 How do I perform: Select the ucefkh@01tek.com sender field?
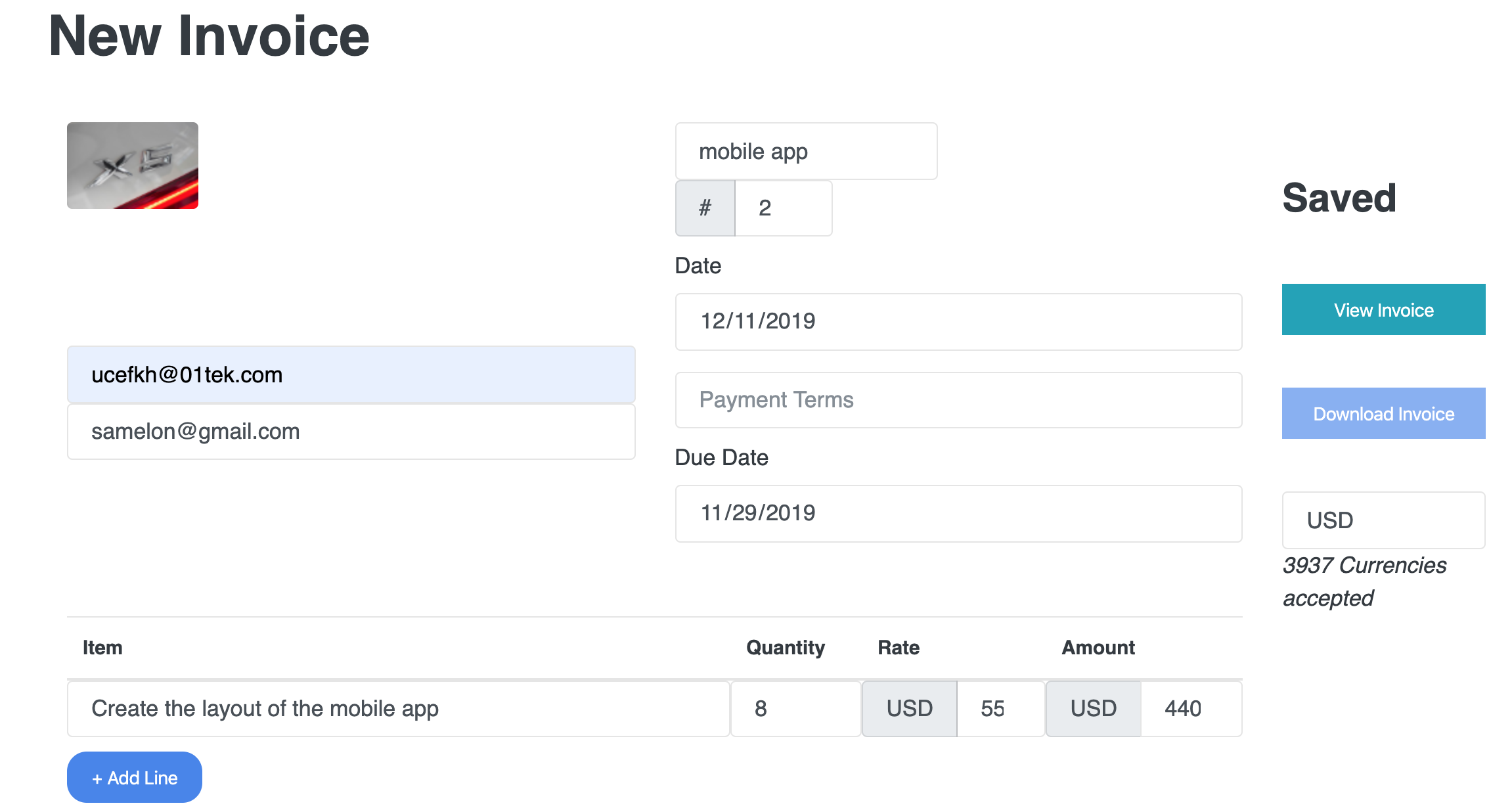(x=351, y=375)
